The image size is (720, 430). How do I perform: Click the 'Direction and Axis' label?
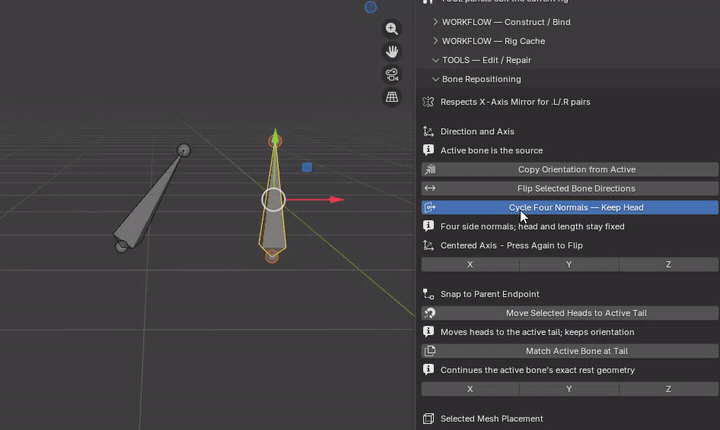pos(477,131)
